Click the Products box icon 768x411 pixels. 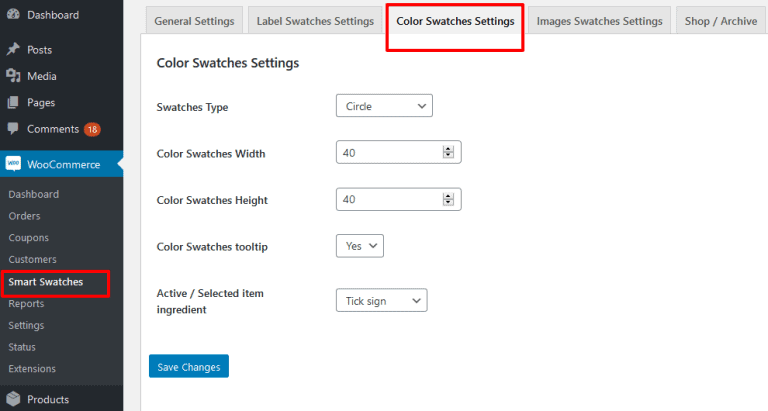[13, 399]
